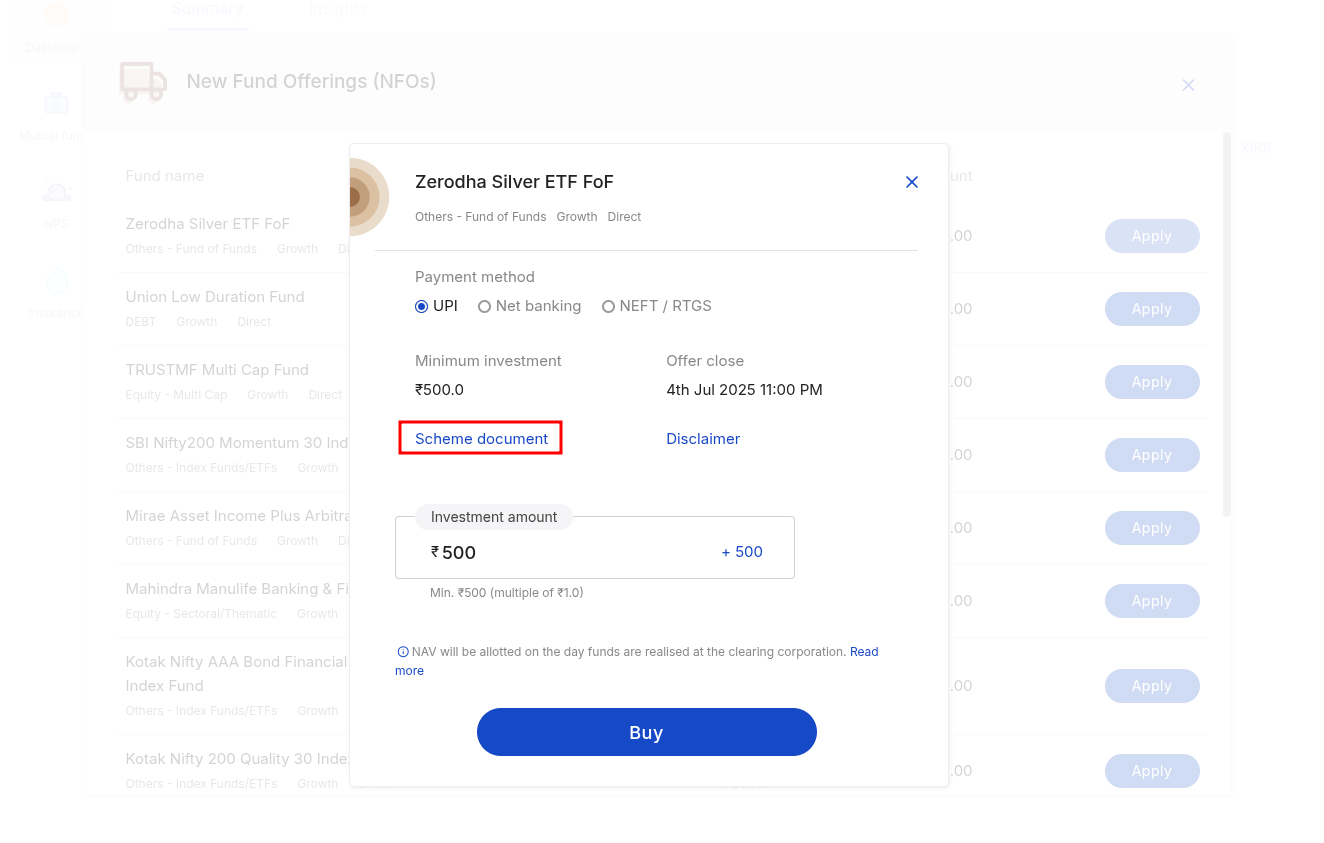1324x843 pixels.
Task: Apply for Zerodha Silver ETF FoF
Action: click(x=1152, y=236)
